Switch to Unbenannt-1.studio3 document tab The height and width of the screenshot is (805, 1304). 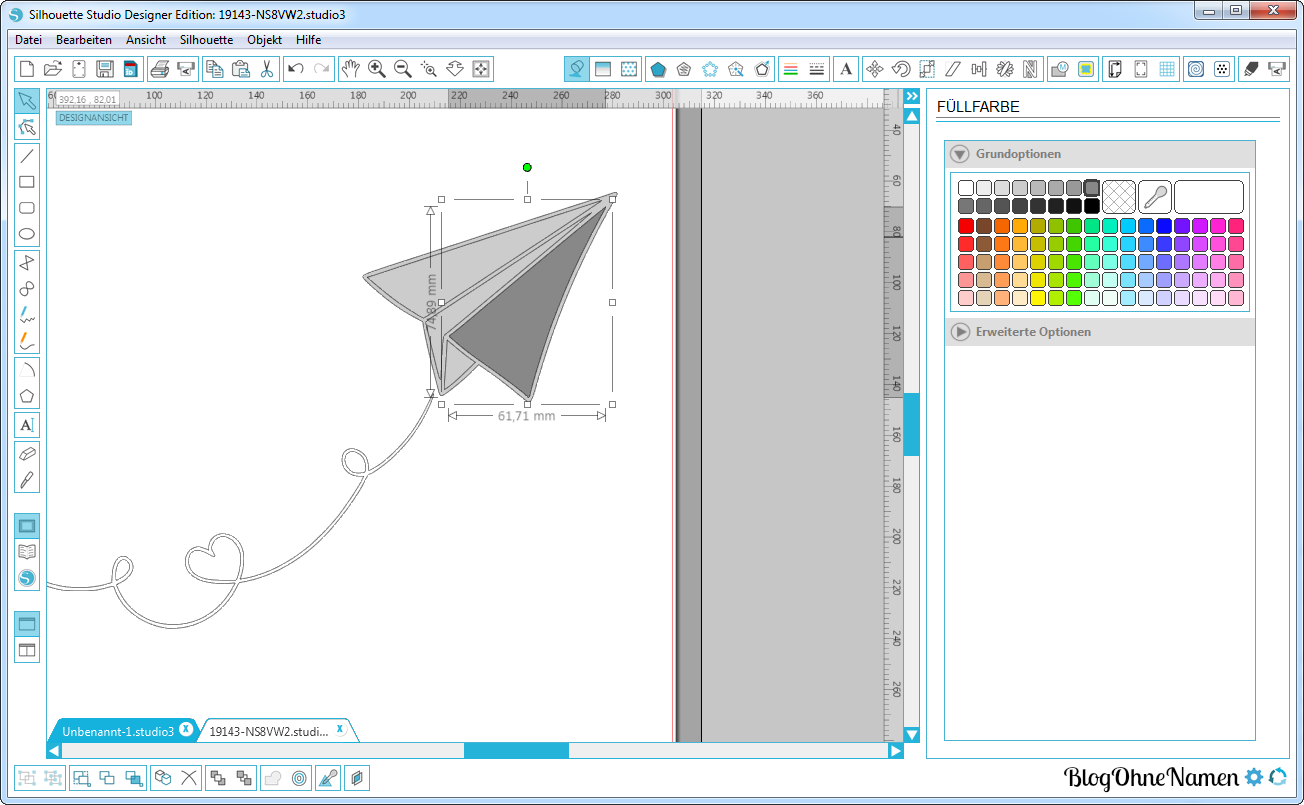click(x=117, y=731)
